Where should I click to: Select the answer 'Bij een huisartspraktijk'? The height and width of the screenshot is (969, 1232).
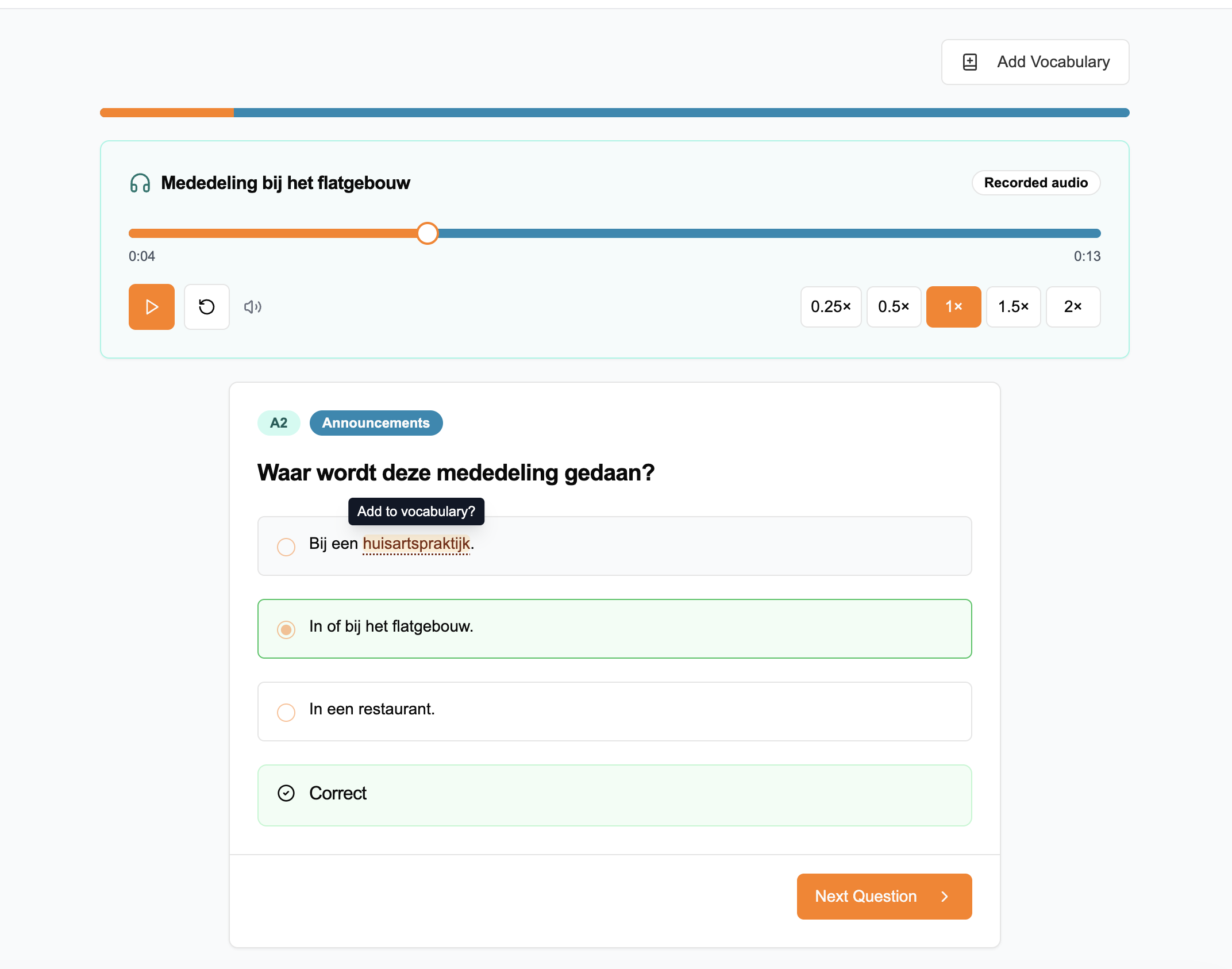tap(615, 546)
